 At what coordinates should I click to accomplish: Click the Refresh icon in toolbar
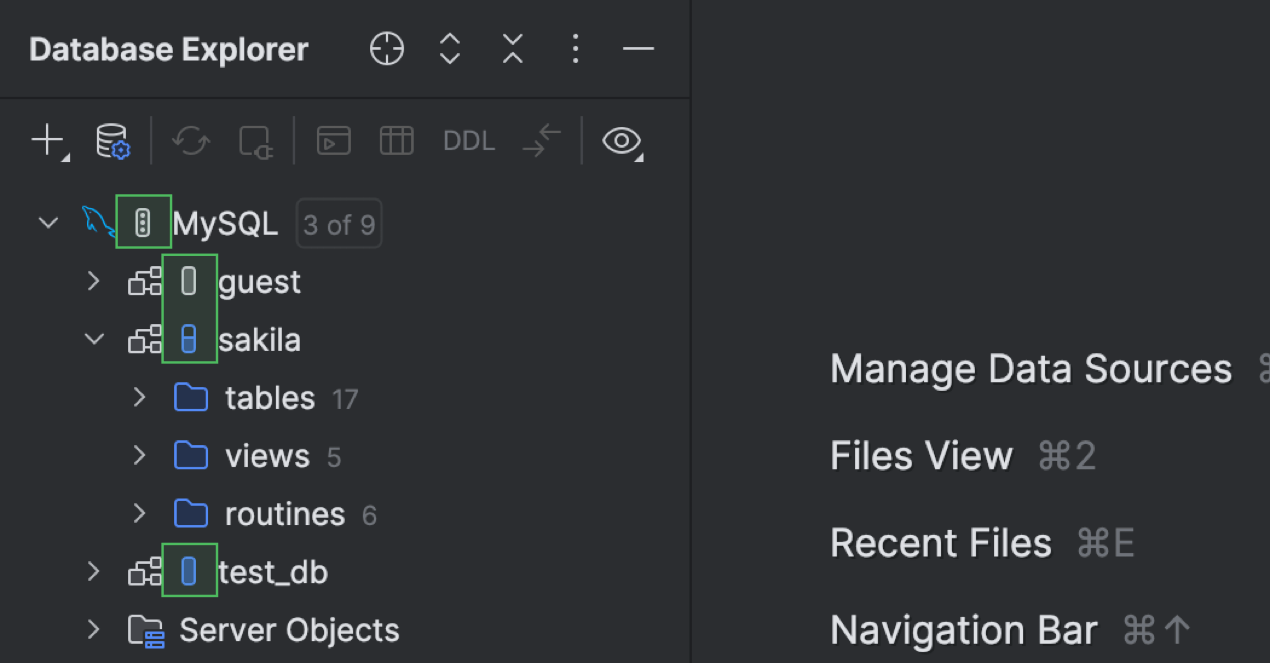(x=190, y=141)
